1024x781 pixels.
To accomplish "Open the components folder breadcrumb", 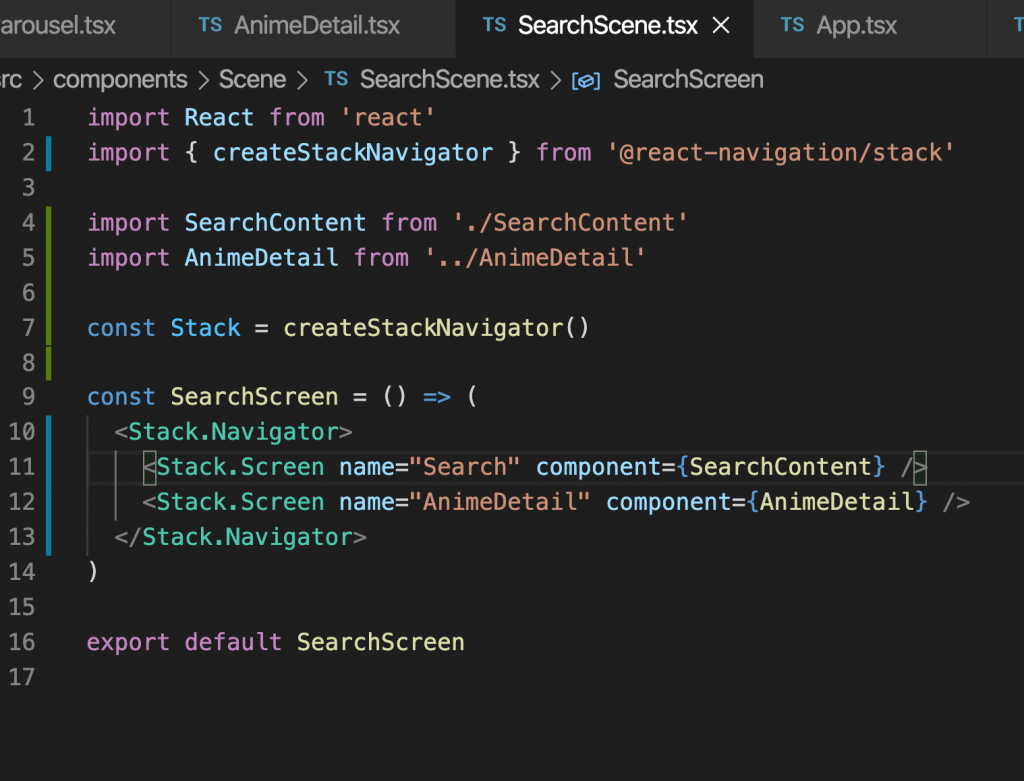I will pyautogui.click(x=120, y=80).
